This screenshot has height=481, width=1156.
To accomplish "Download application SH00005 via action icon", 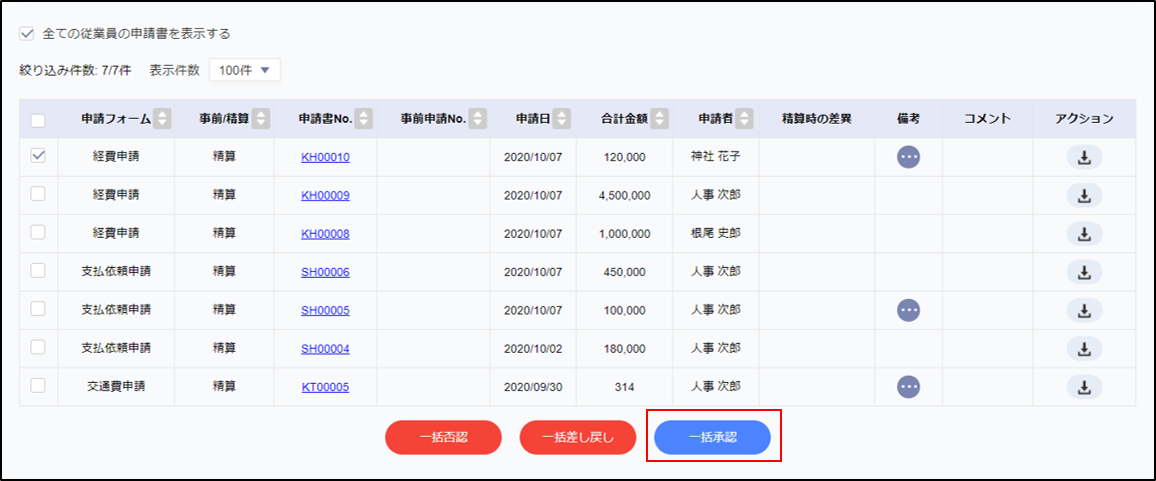I will click(x=1084, y=311).
